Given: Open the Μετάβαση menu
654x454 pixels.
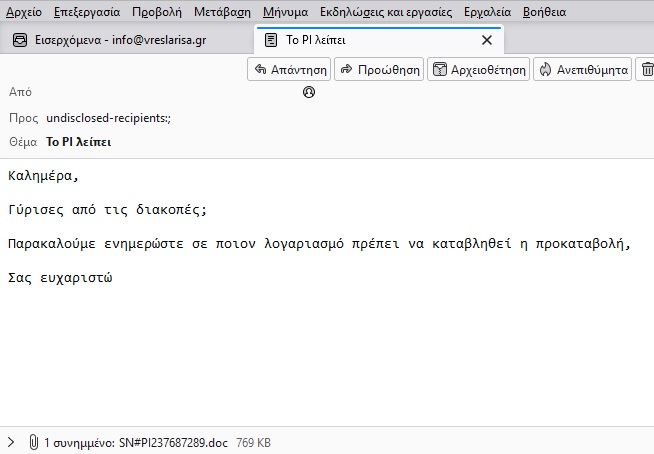Looking at the screenshot, I should pyautogui.click(x=222, y=12).
